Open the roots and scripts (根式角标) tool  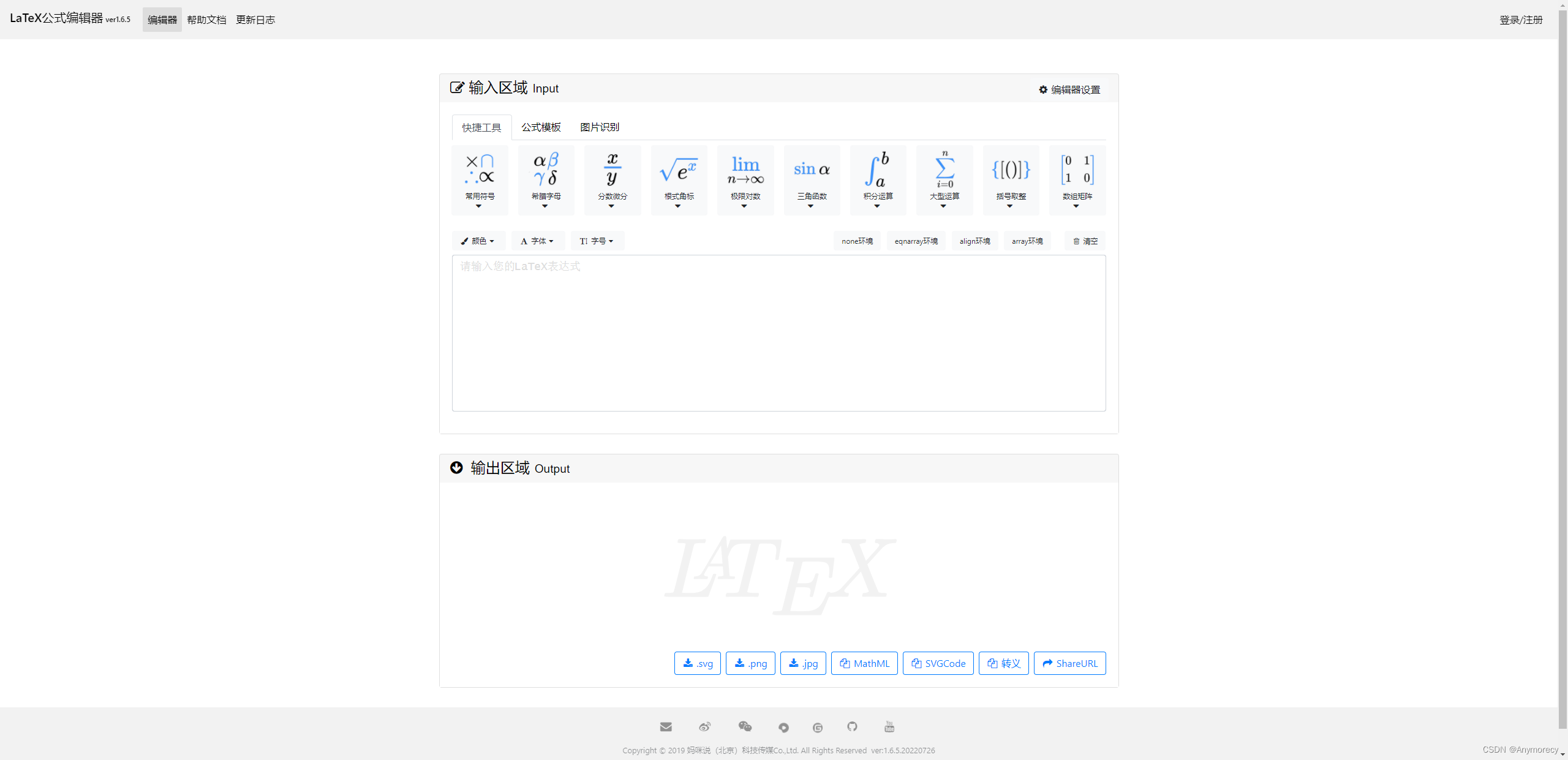[x=679, y=180]
